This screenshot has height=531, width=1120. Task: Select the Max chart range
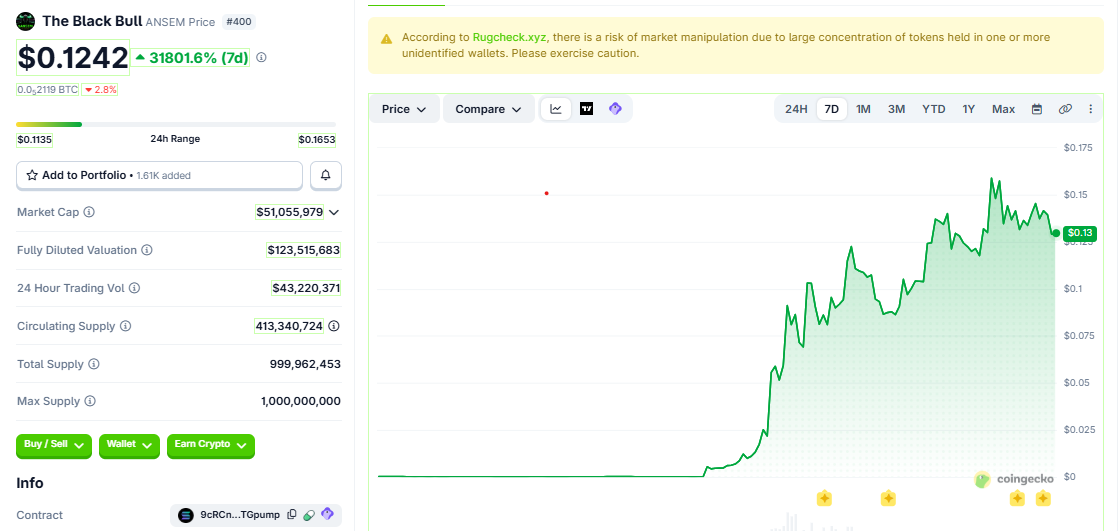pyautogui.click(x=1004, y=109)
